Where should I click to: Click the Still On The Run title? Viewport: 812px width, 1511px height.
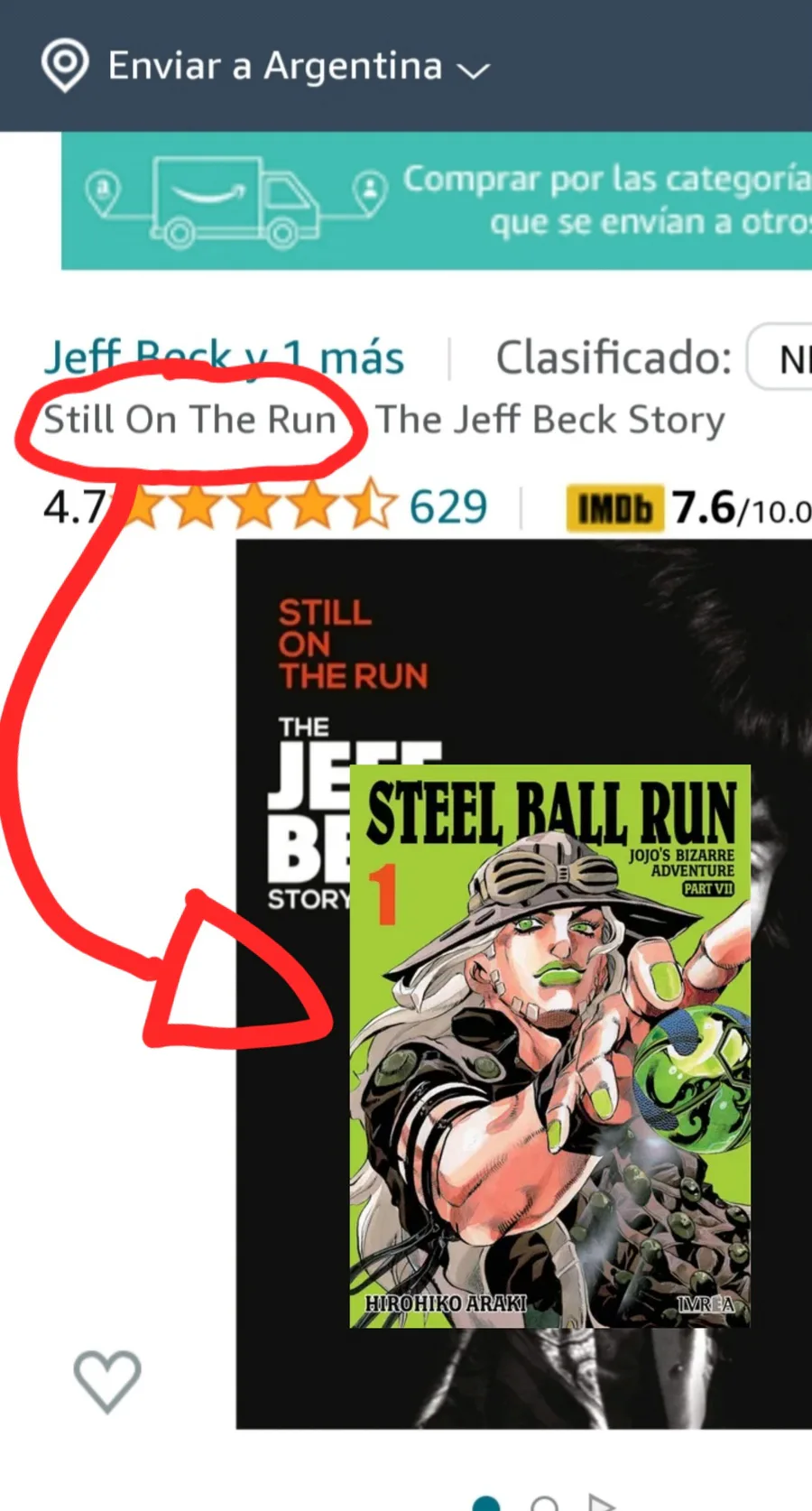pyautogui.click(x=190, y=420)
